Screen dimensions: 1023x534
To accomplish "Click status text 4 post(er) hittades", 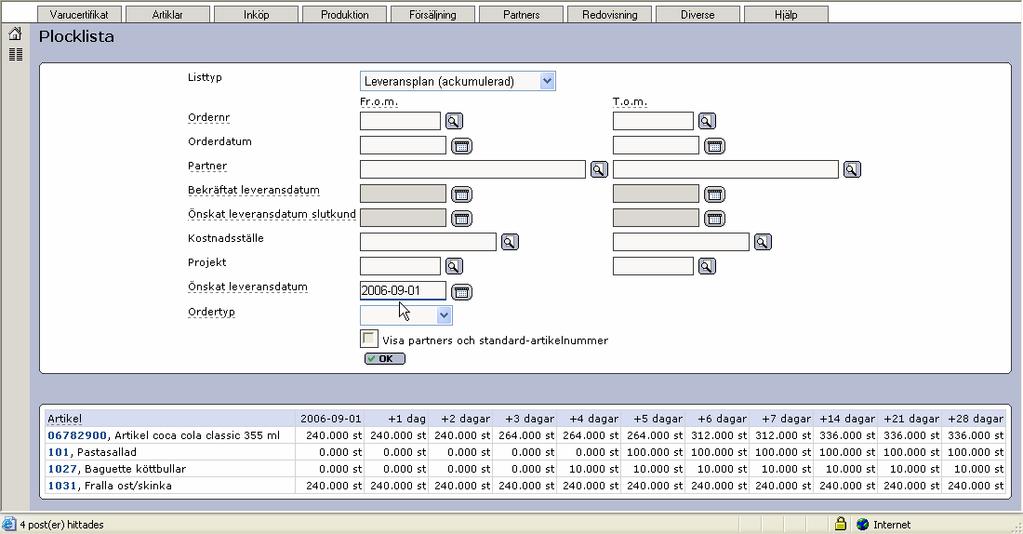I will point(61,524).
